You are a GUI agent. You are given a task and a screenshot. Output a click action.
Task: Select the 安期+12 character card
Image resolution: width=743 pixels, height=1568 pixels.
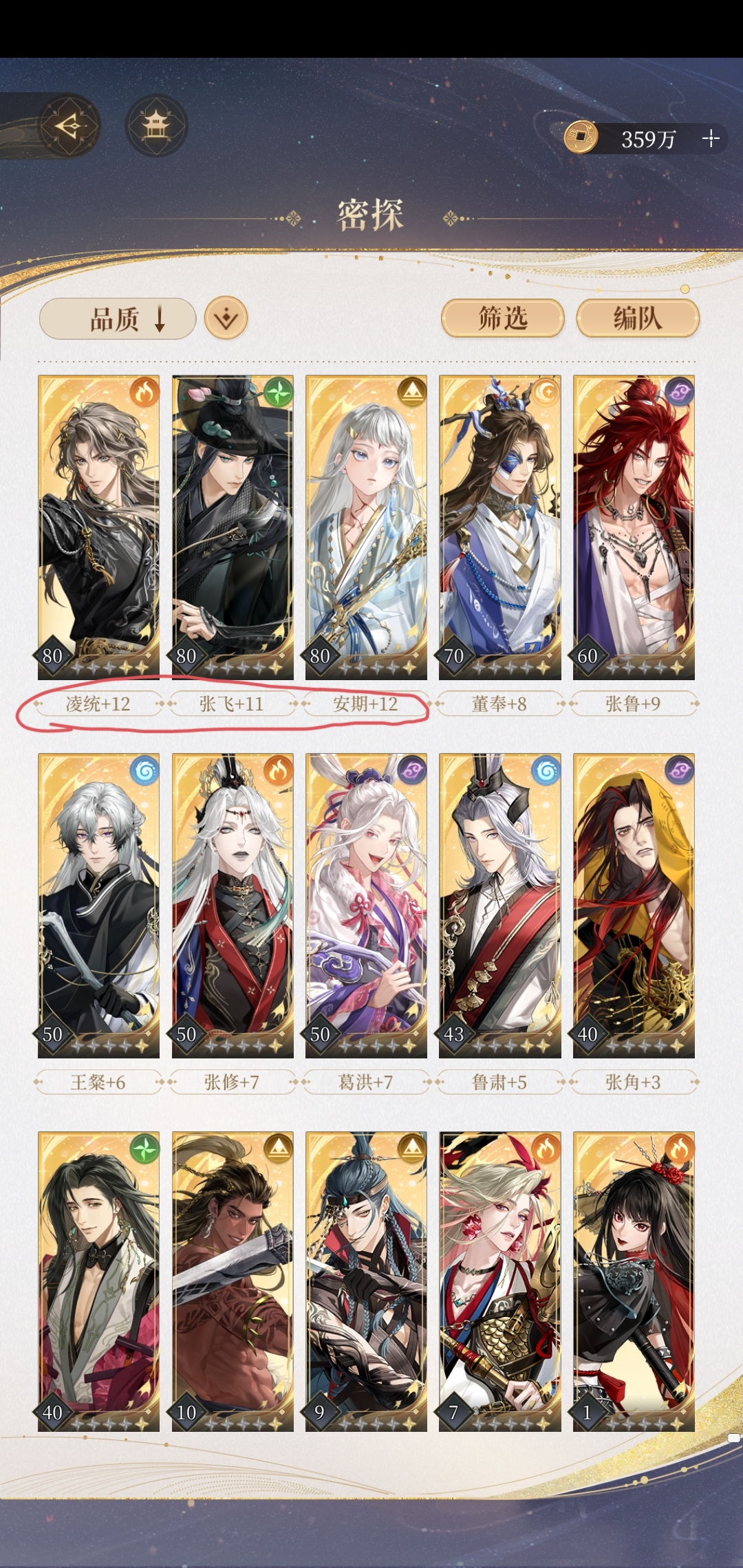[366, 527]
